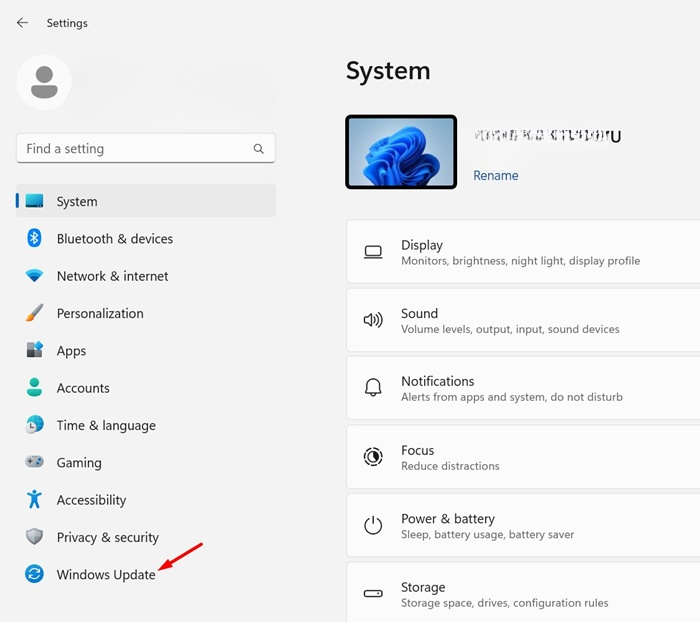Click 'Volume levels, output, input, sound devices' text
The height and width of the screenshot is (622, 700).
tap(510, 329)
